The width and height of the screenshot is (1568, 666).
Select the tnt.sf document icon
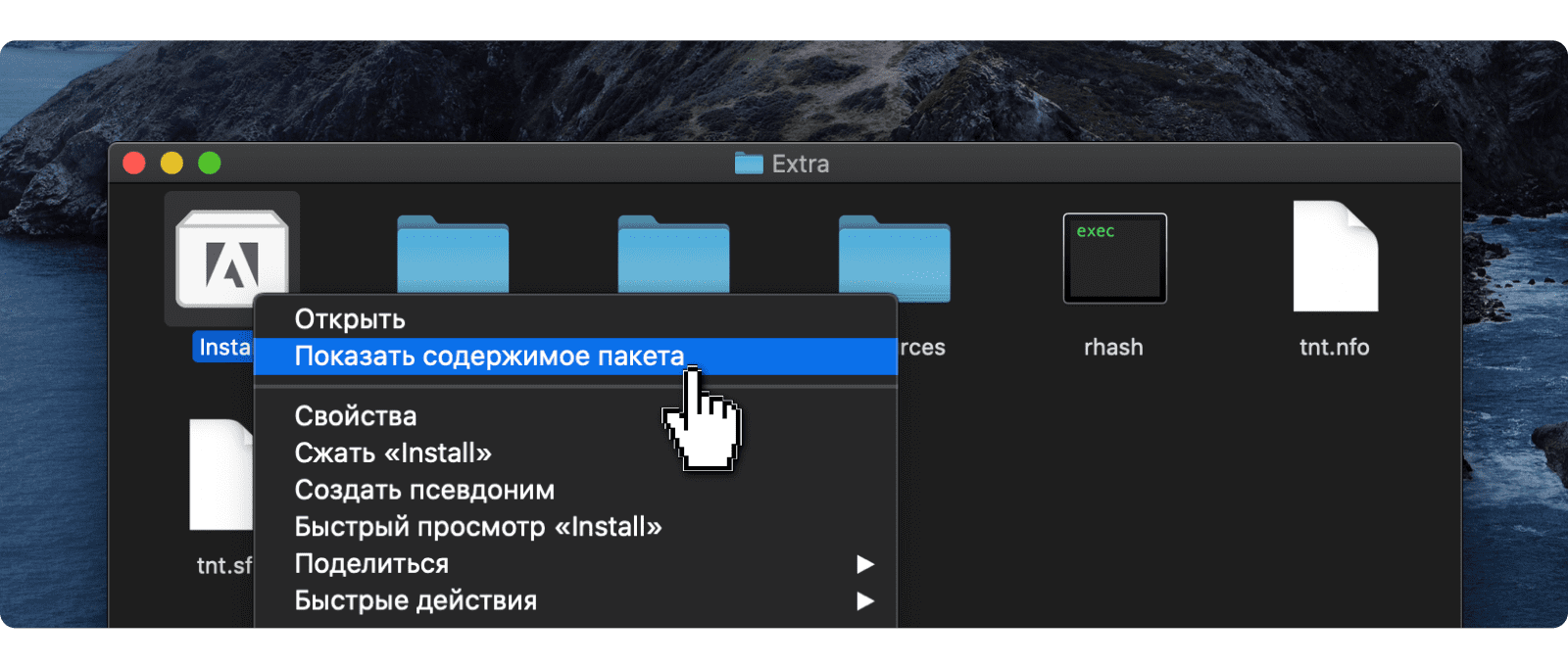(221, 475)
